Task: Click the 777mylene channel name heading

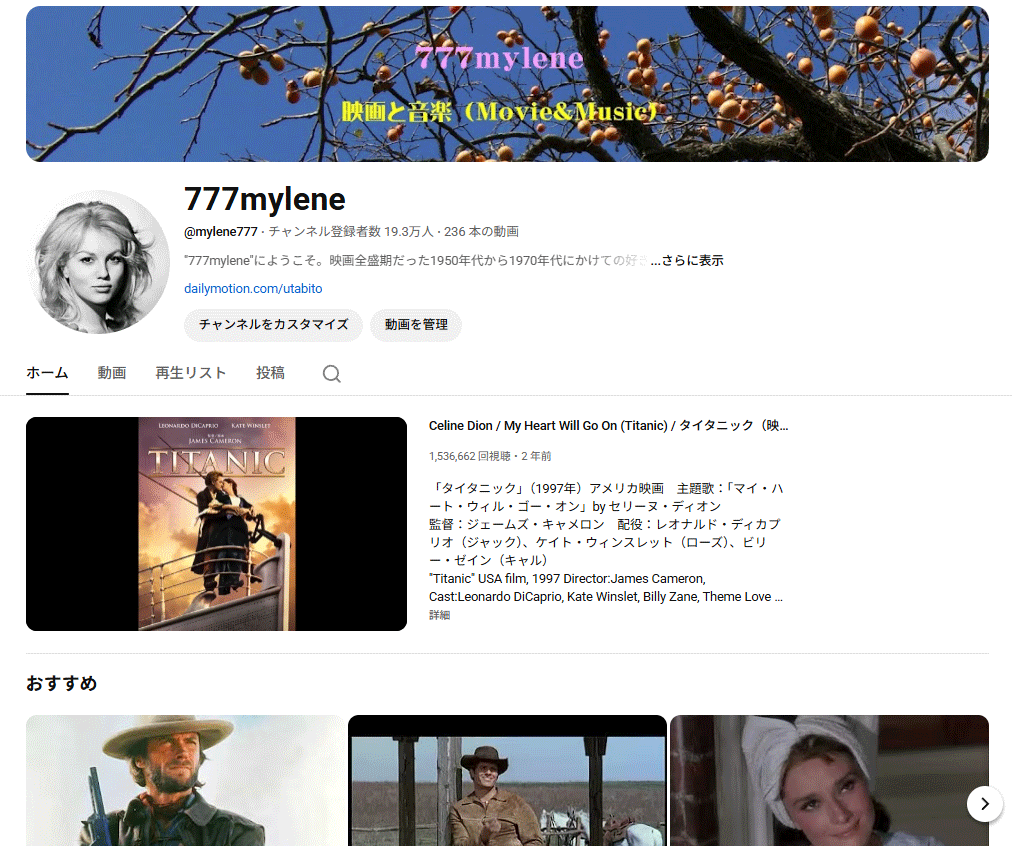Action: click(x=265, y=200)
